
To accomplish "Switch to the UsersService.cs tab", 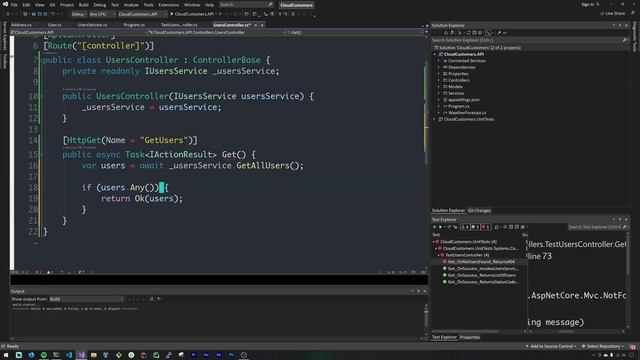I will (92, 25).
